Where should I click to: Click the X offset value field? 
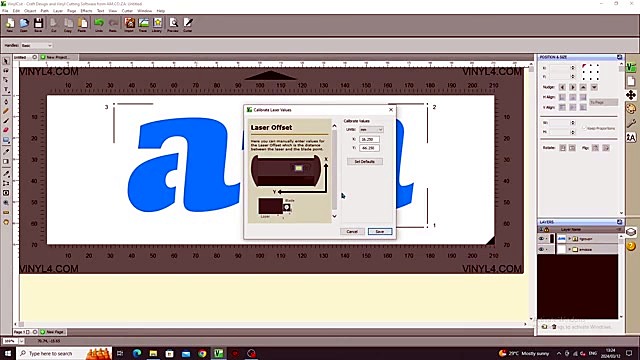369,139
